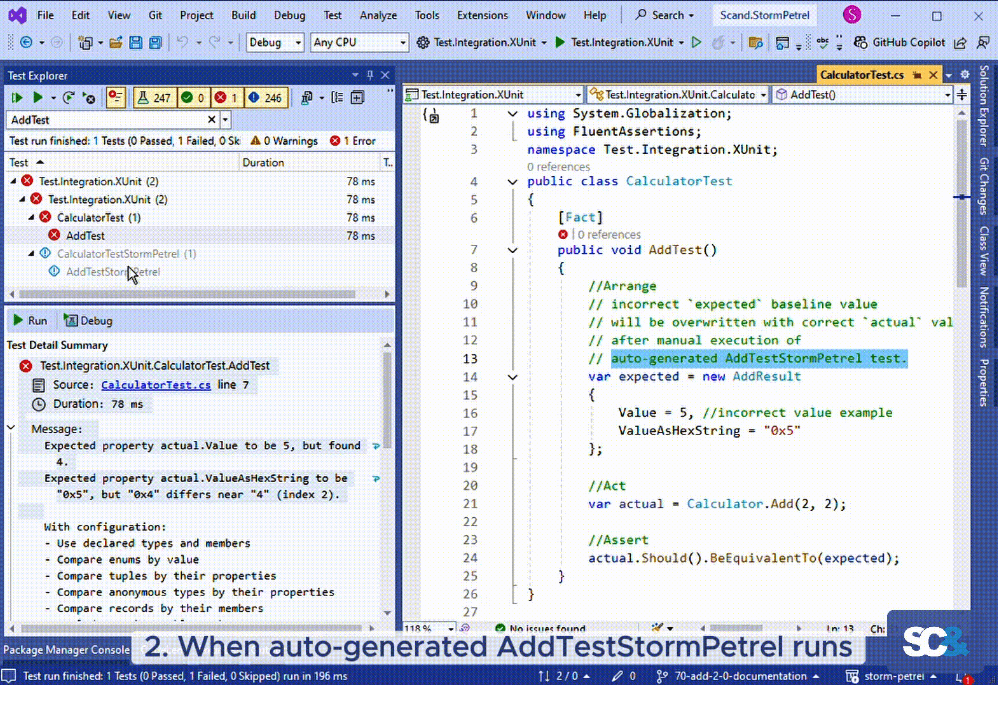Run all tests in Test Explorer
998x705 pixels.
point(17,98)
